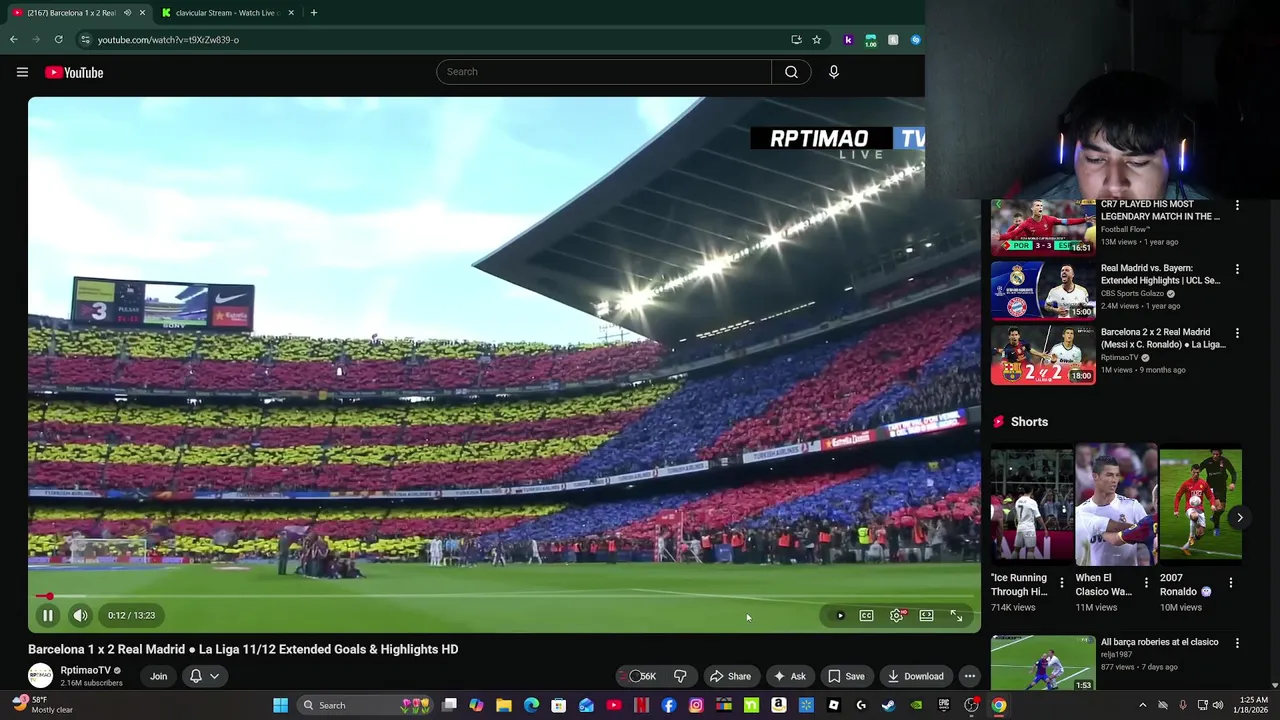Dislike the video
Viewport: 1280px width, 720px height.
pyautogui.click(x=680, y=676)
